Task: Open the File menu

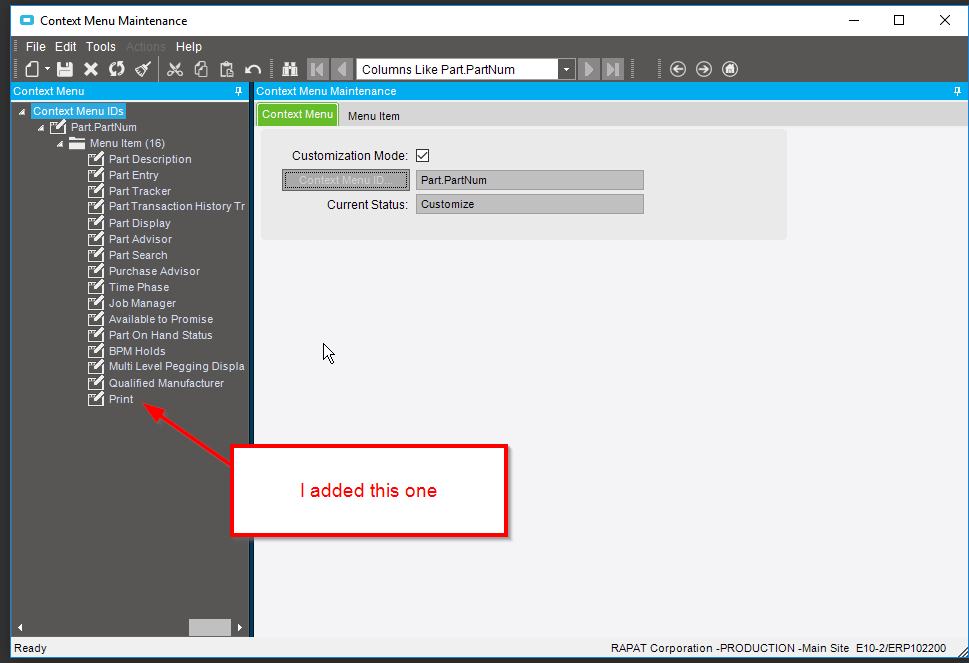Action: pos(35,47)
